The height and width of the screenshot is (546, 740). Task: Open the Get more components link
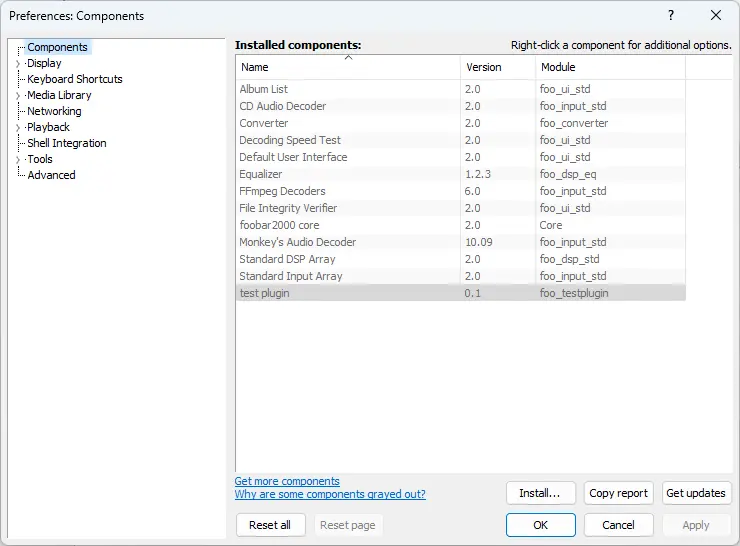point(287,481)
